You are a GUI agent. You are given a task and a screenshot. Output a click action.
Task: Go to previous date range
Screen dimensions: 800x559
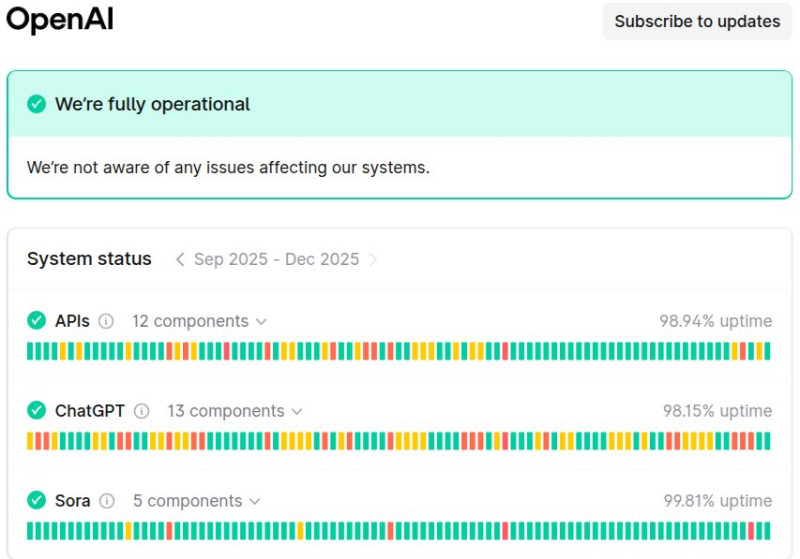point(180,259)
